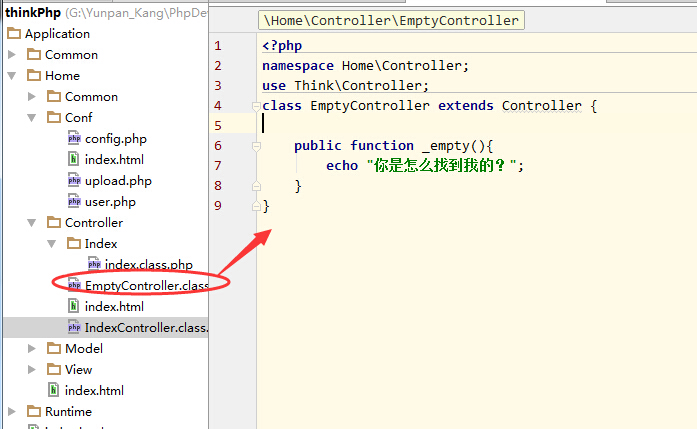697x429 pixels.
Task: Click the Application folder icon
Action: click(13, 34)
